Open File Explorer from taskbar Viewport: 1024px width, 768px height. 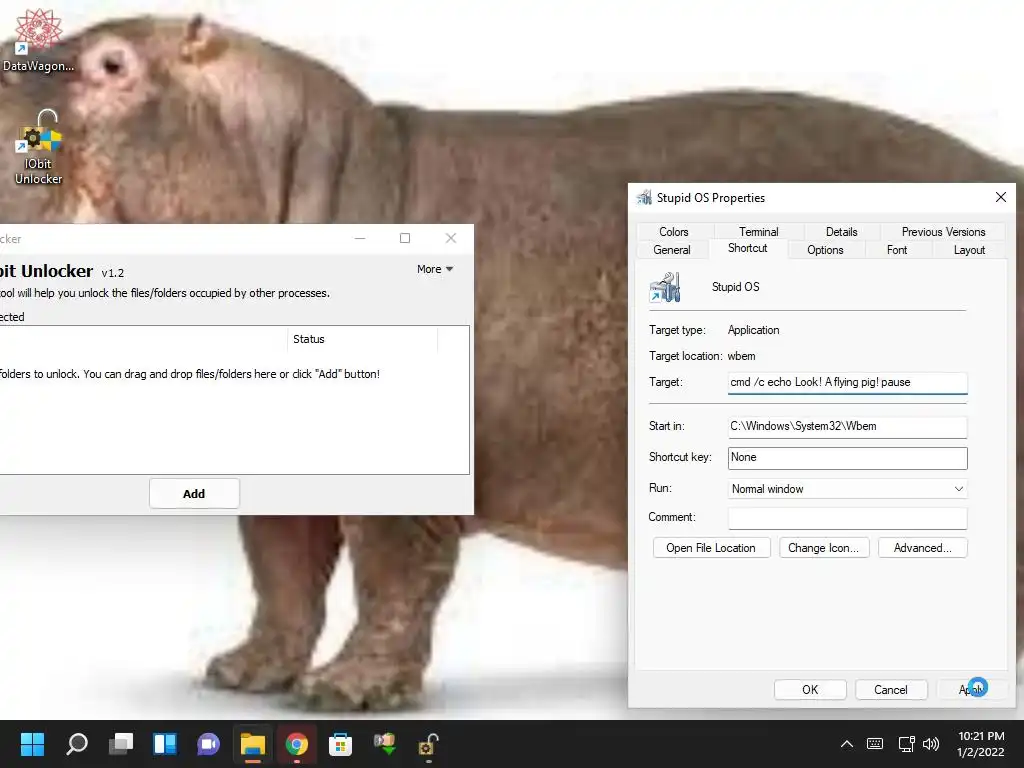point(253,744)
